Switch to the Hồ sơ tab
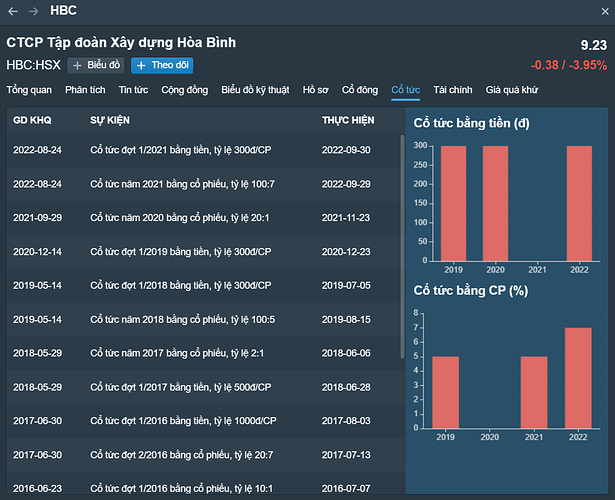This screenshot has width=615, height=500. click(x=315, y=90)
